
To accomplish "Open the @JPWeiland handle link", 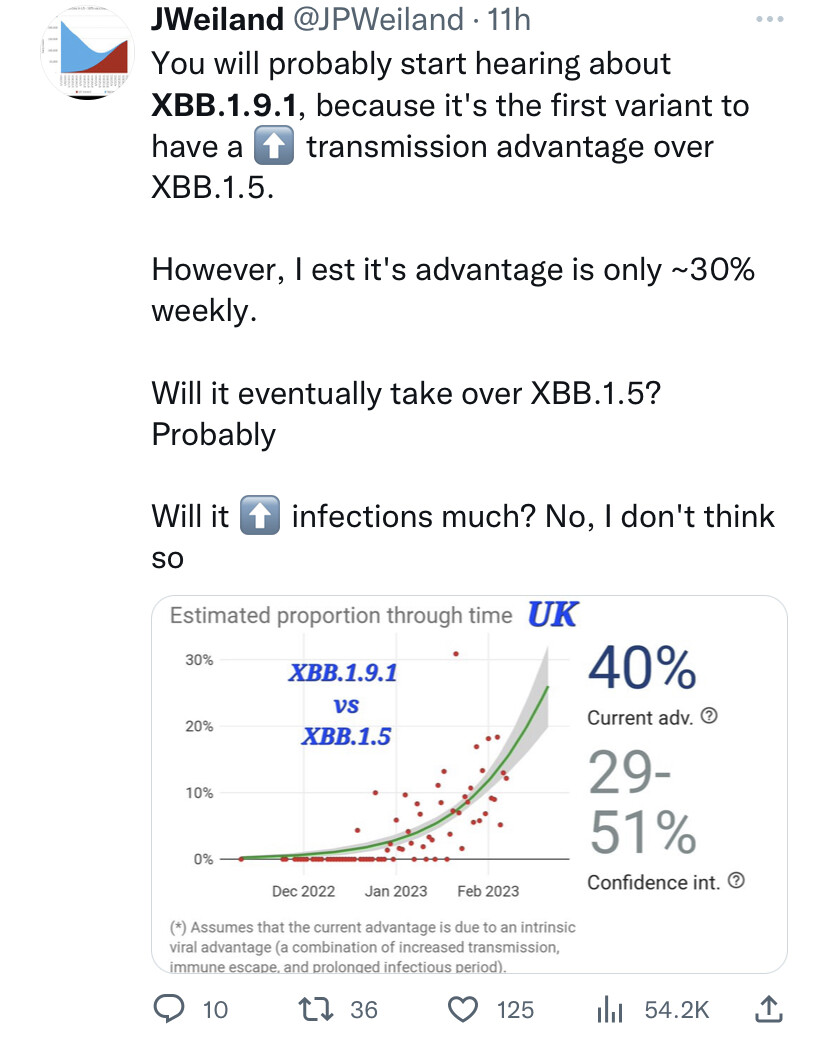I will pos(378,19).
